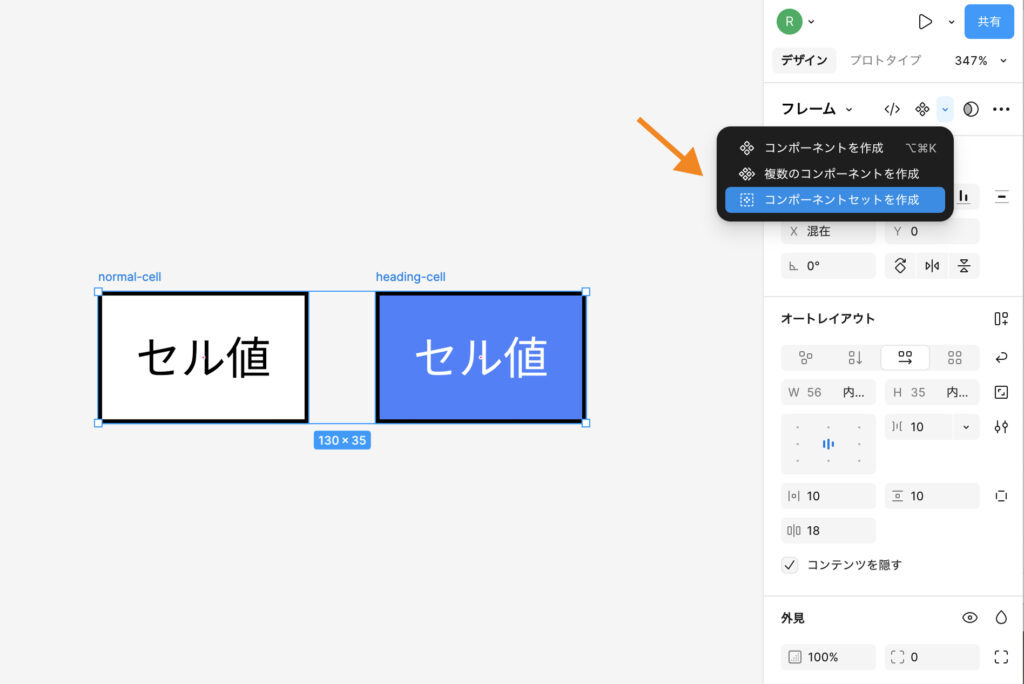The height and width of the screenshot is (684, 1024).
Task: Expand the 347% zoom dropdown
Action: tap(1003, 61)
